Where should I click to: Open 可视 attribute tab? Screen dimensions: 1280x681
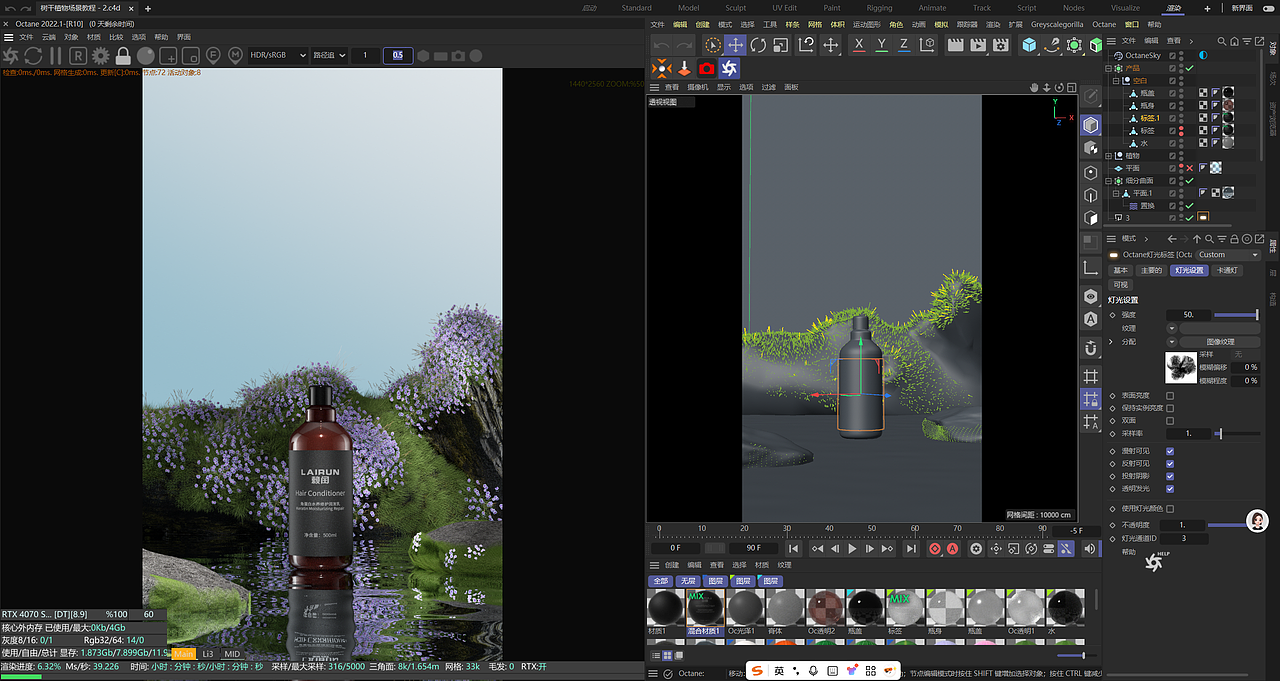coord(1120,284)
